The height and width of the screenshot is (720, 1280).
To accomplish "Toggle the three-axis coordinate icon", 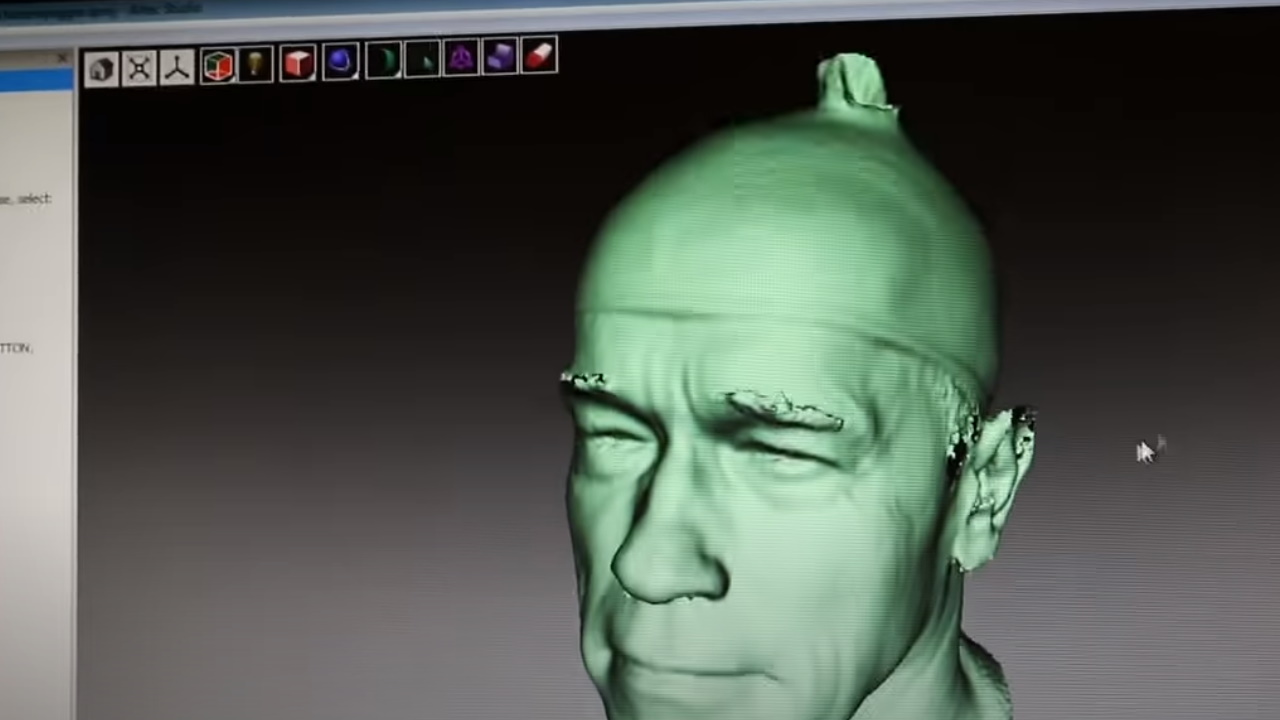I will point(177,67).
